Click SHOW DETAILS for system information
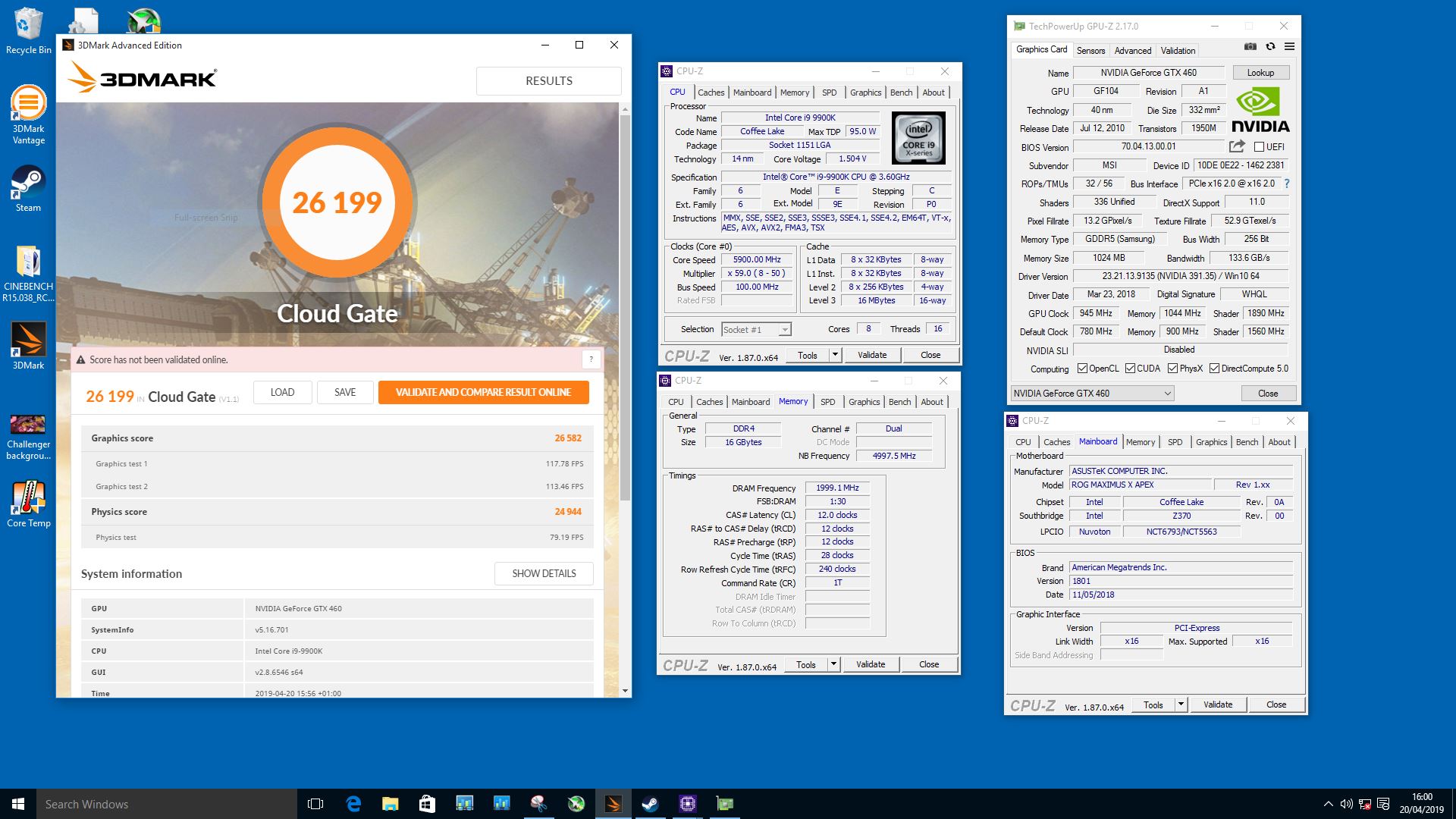 pos(544,573)
